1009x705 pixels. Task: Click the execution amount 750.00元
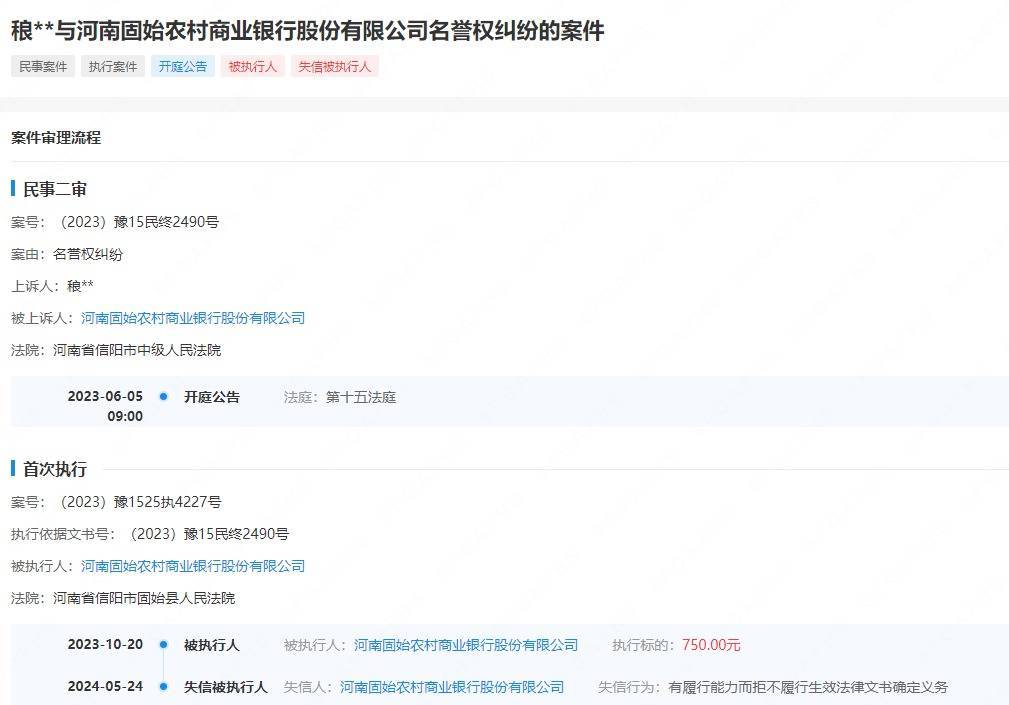711,645
